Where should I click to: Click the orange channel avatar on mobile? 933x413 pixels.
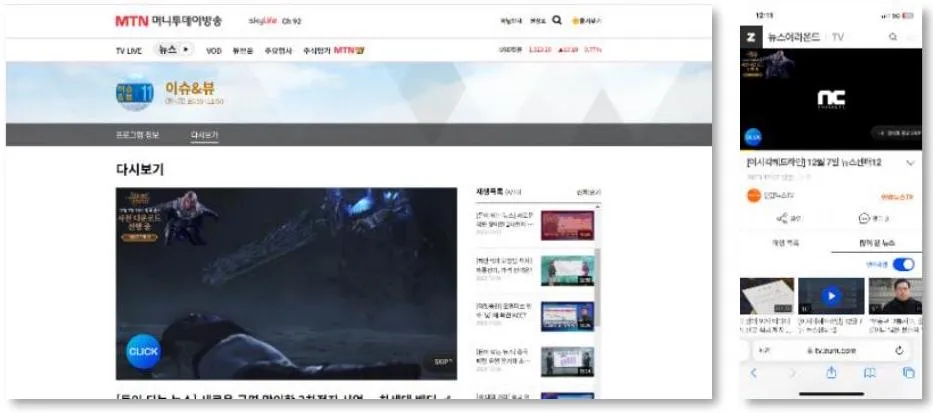pos(754,196)
